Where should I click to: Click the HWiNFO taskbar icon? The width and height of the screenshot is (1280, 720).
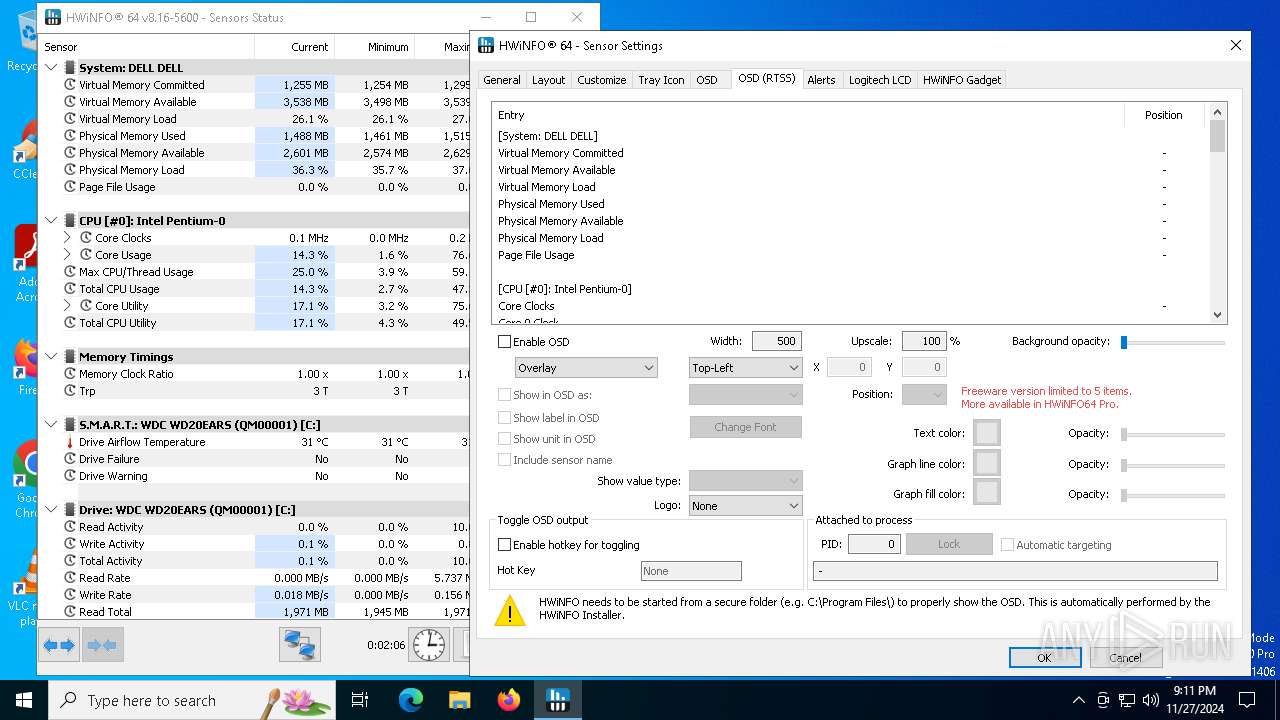(x=558, y=700)
